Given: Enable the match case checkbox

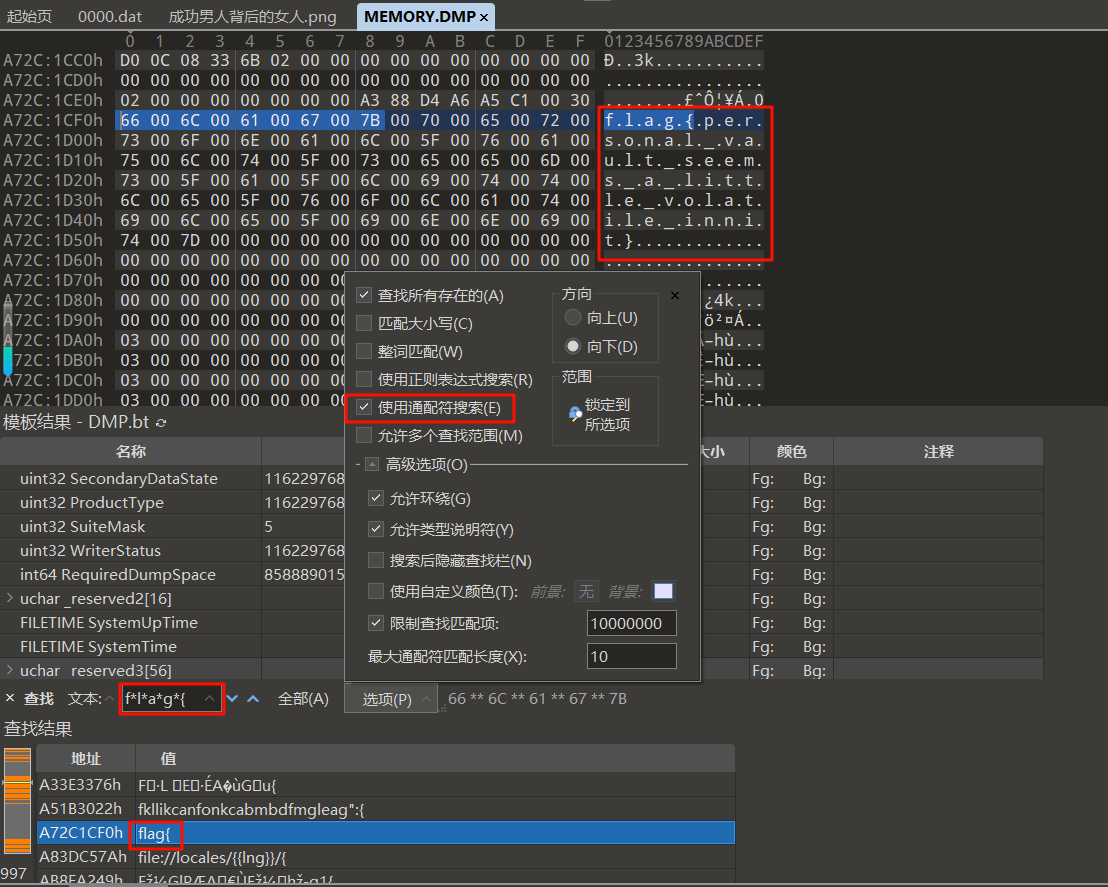Looking at the screenshot, I should point(365,324).
